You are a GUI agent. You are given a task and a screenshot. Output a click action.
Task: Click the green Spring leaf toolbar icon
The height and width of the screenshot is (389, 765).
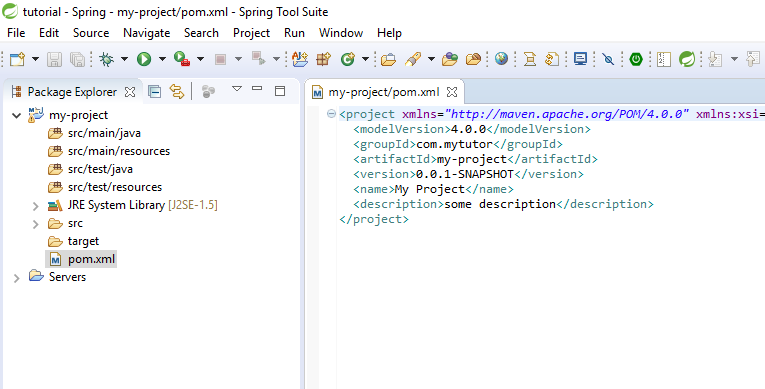pos(687,59)
